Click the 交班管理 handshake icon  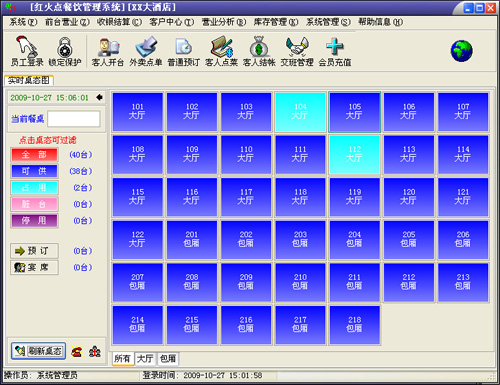click(297, 51)
